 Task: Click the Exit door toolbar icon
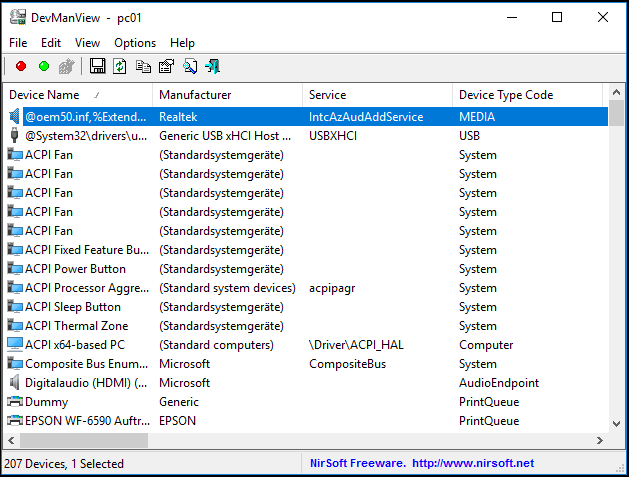pyautogui.click(x=212, y=67)
